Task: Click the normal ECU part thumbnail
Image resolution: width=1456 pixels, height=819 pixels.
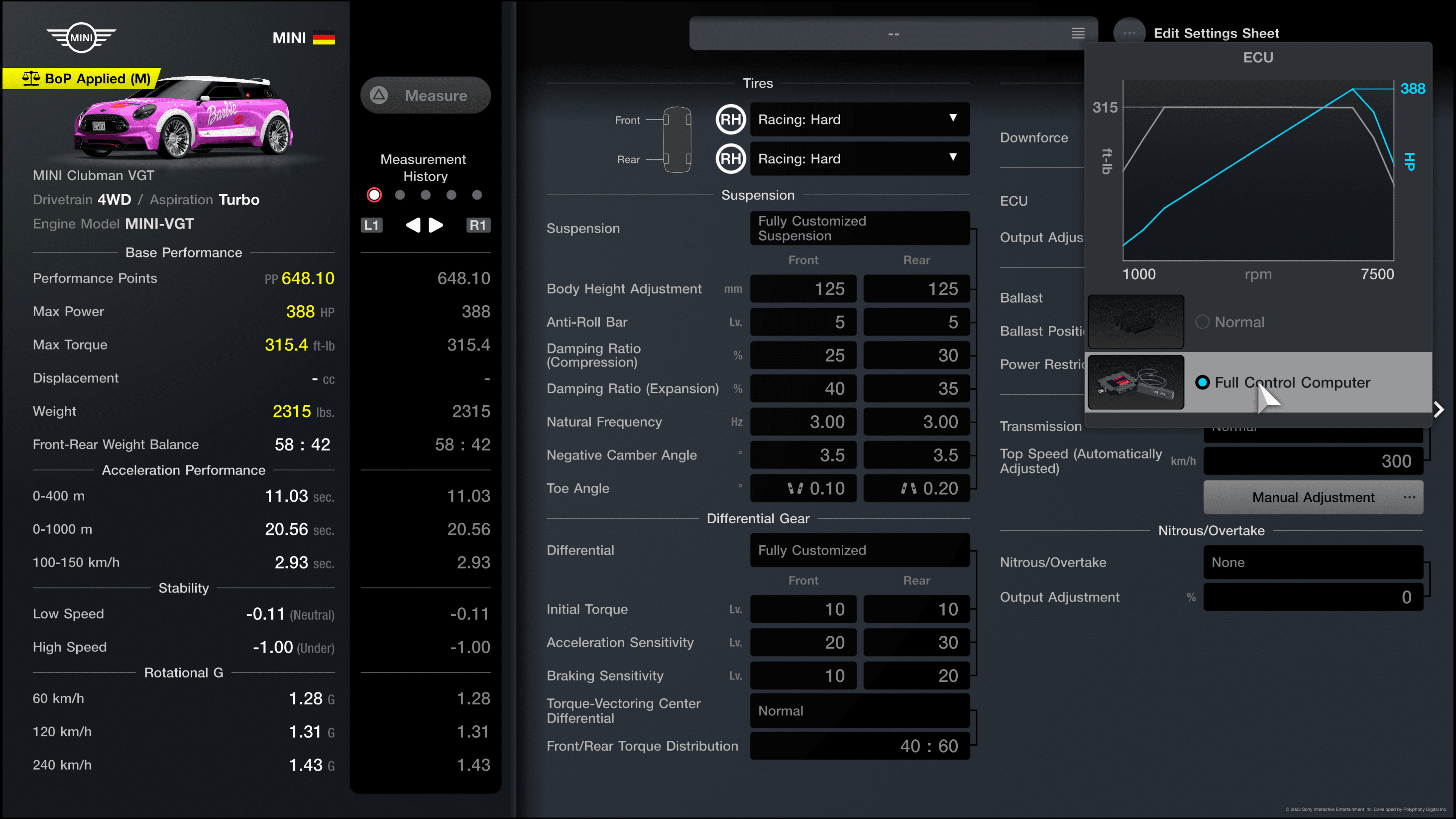Action: 1136,322
